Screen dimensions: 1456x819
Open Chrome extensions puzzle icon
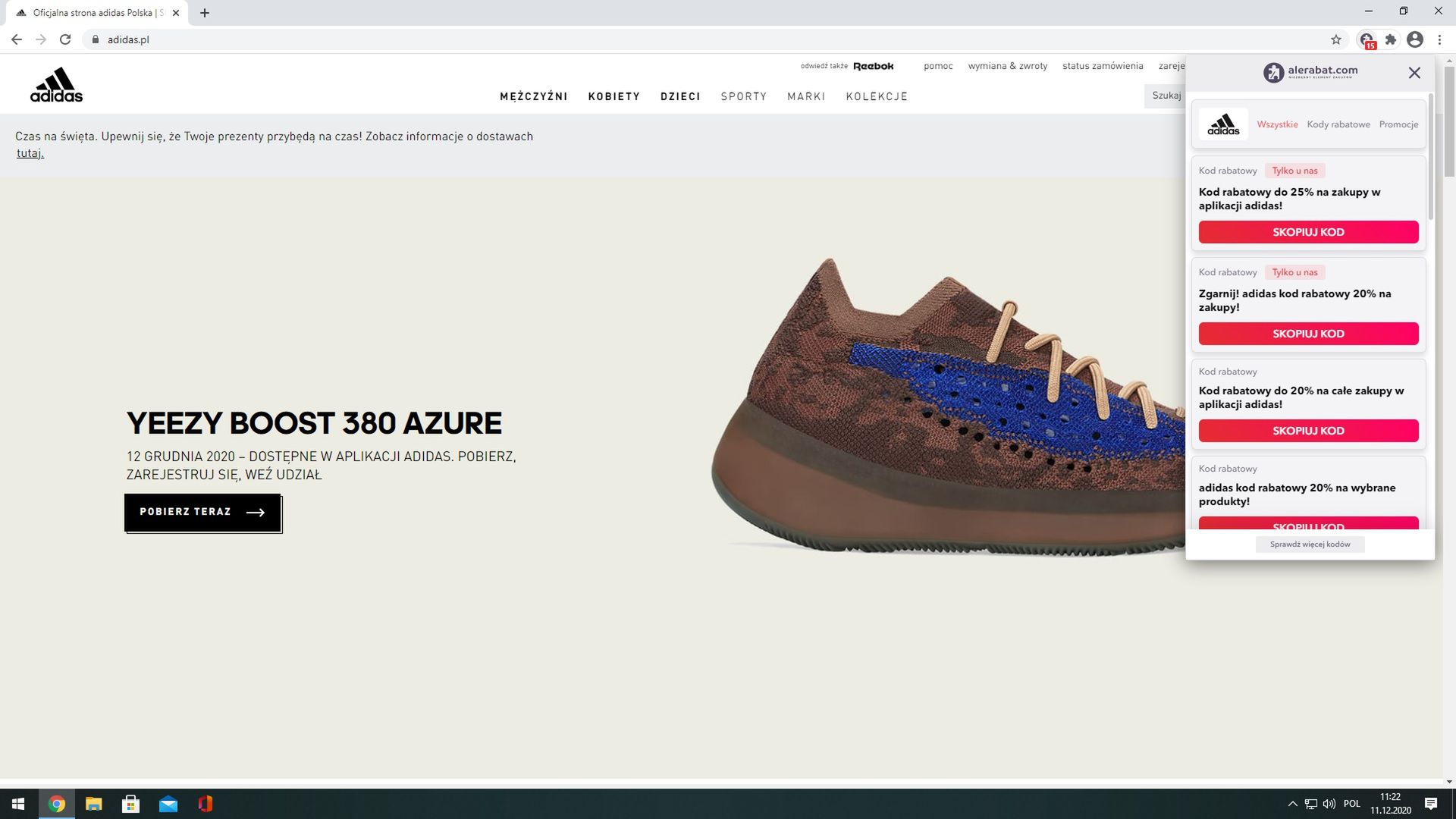coord(1391,39)
